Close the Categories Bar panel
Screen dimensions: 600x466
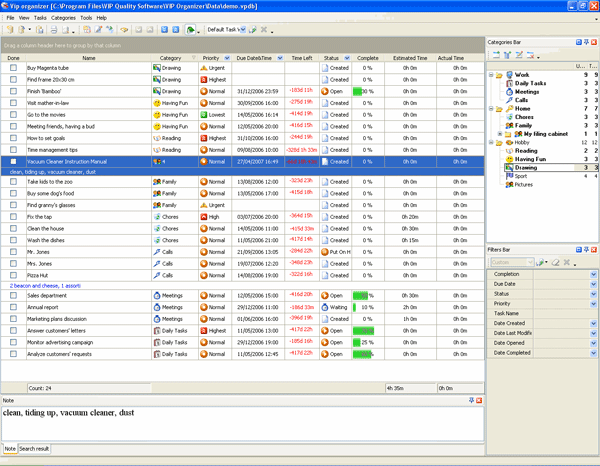coord(593,42)
